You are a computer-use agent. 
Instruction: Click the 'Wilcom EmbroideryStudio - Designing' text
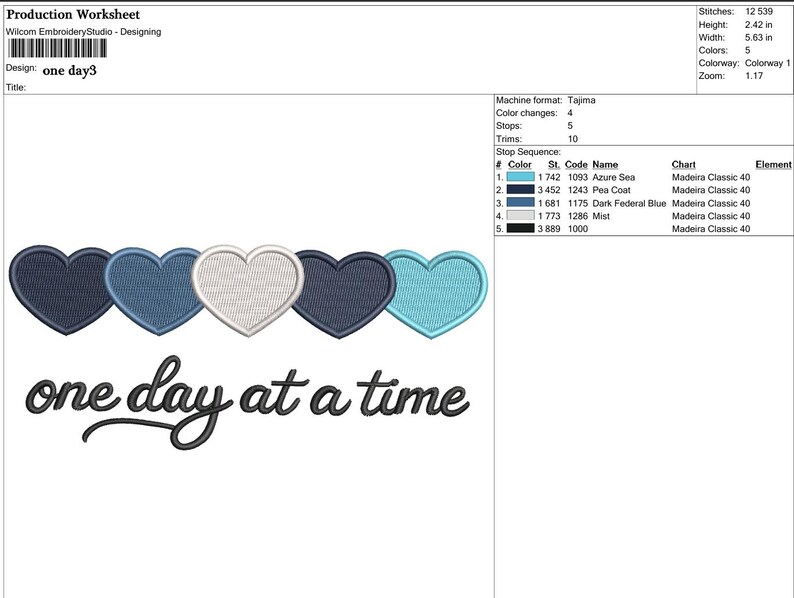click(84, 31)
